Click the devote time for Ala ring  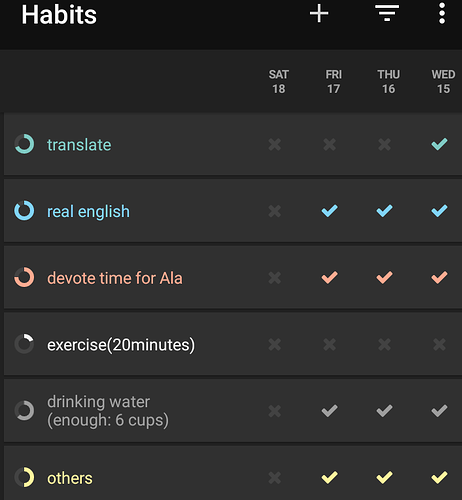[24, 277]
